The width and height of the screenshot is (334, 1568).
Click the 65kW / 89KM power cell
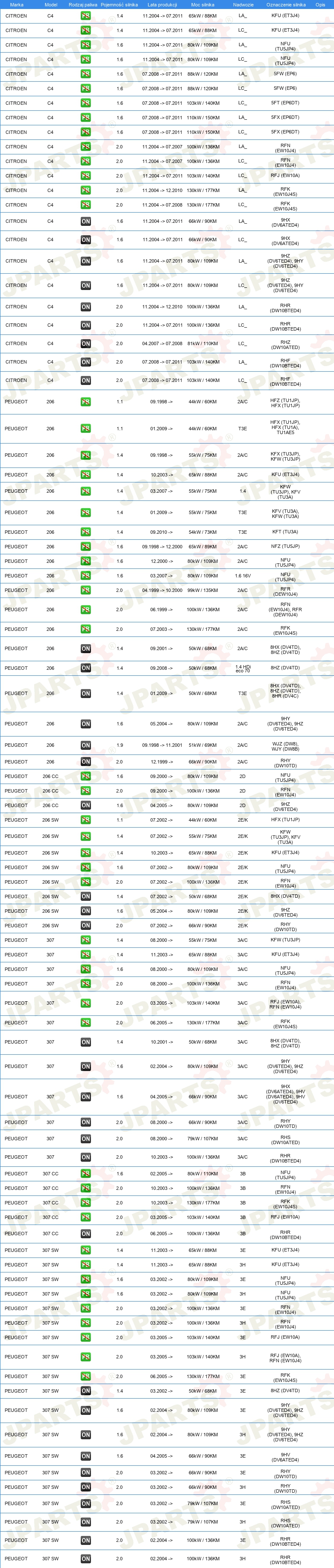[x=202, y=547]
